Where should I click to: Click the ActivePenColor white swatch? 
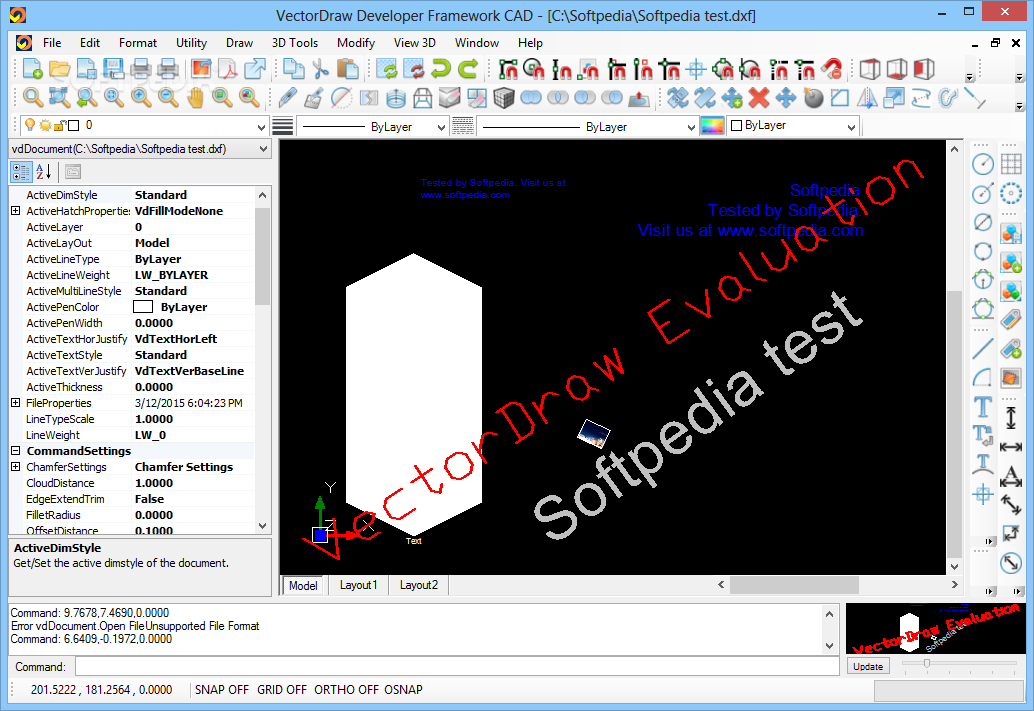[143, 307]
